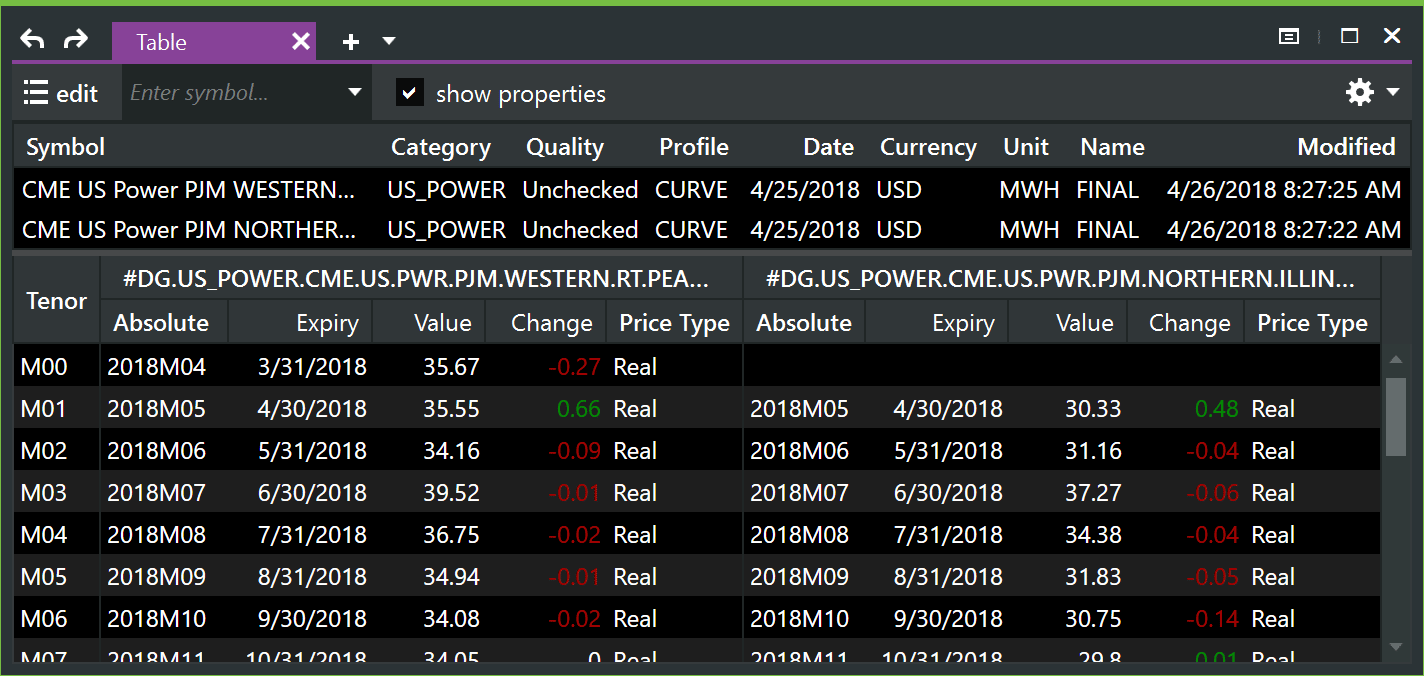
Task: Click the Northern Illinois value 37.27
Action: coord(1093,493)
